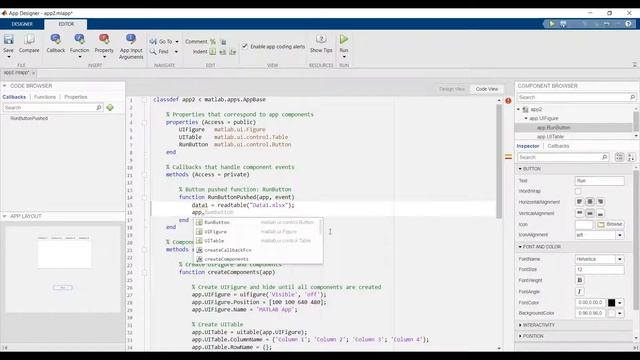
Task: Set vertical alignment to top
Action: (x=579, y=213)
